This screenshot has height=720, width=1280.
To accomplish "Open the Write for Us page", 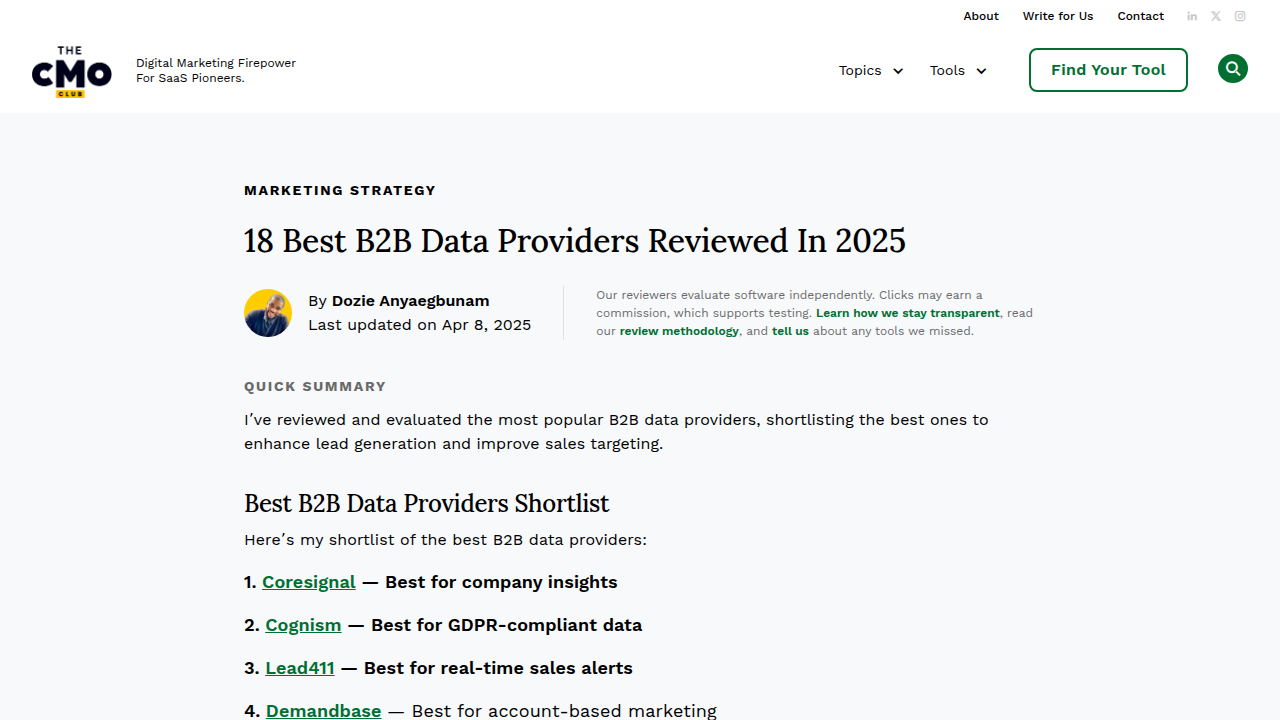I will [1058, 16].
